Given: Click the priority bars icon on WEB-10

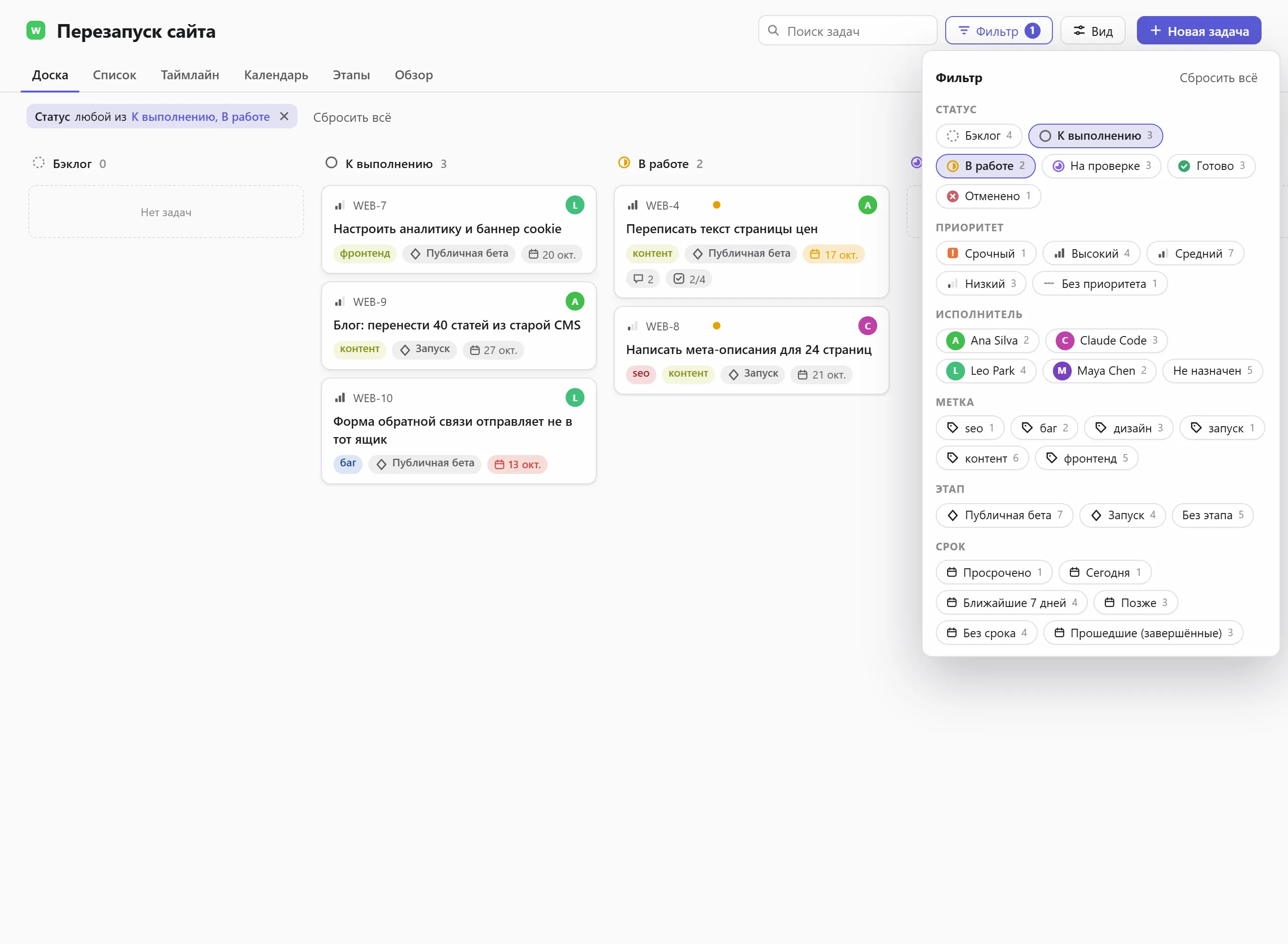Looking at the screenshot, I should coord(340,398).
